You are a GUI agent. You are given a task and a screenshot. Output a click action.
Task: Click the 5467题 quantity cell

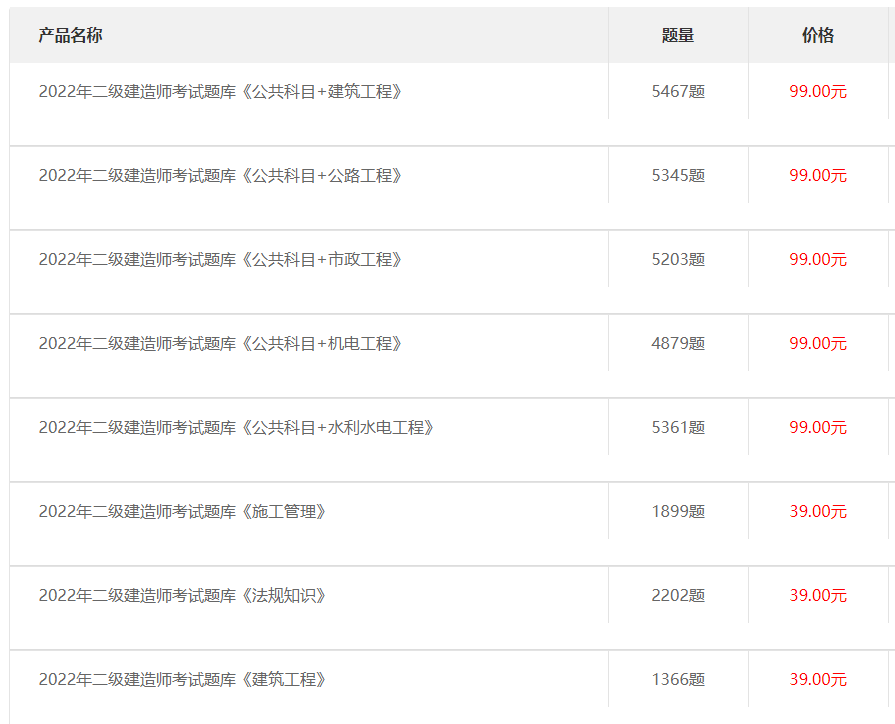tap(678, 92)
